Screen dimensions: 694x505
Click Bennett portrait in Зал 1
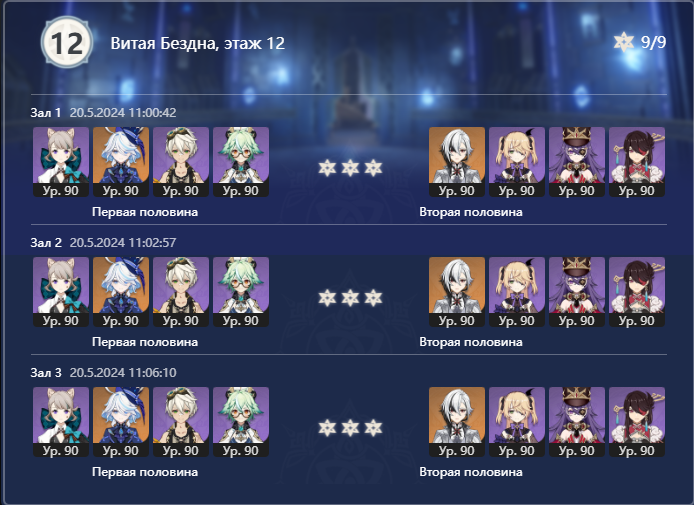181,162
